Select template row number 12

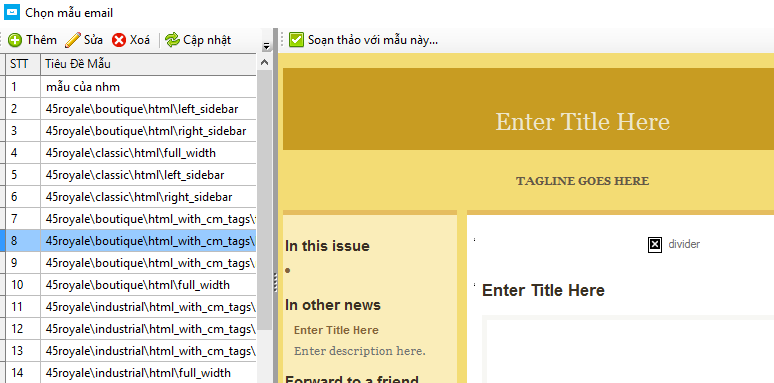coord(131,329)
